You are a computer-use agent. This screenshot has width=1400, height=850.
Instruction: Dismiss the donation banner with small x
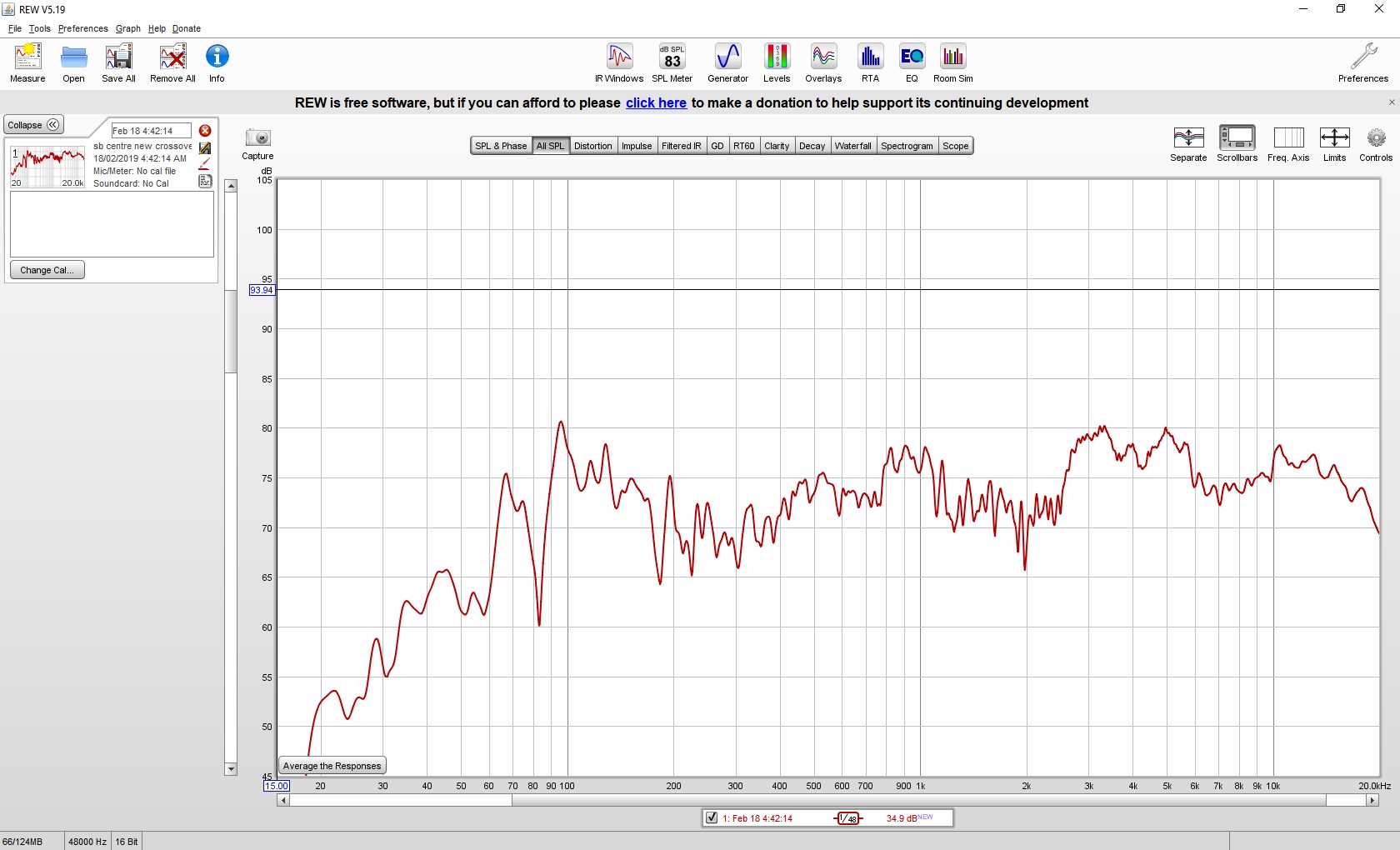point(1391,102)
